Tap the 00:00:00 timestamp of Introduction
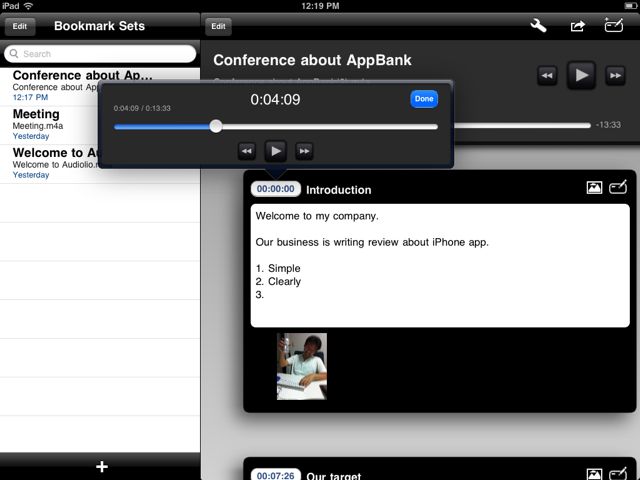The height and width of the screenshot is (480, 640). coord(276,189)
